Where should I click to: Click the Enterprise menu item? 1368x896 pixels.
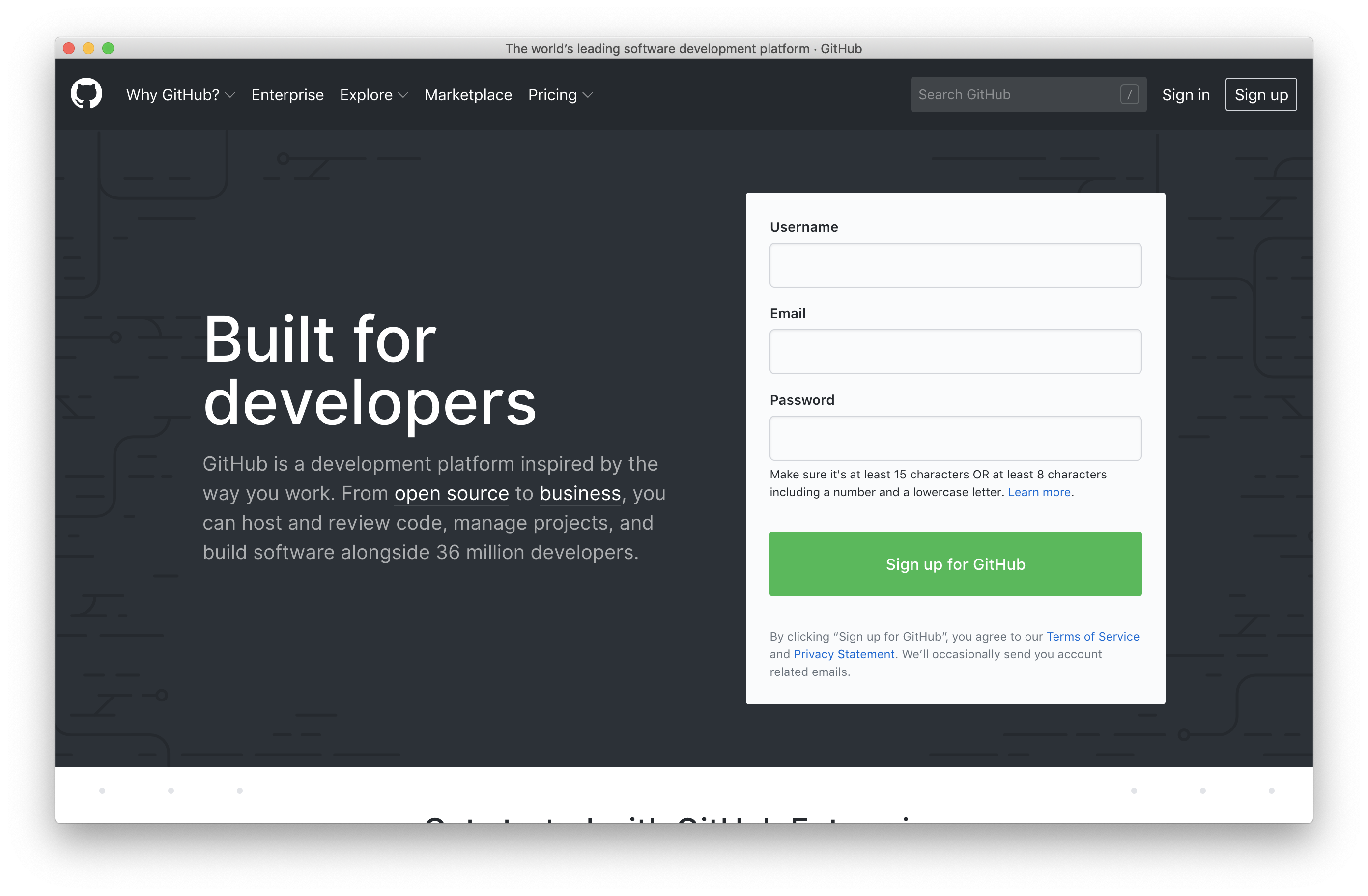point(288,95)
